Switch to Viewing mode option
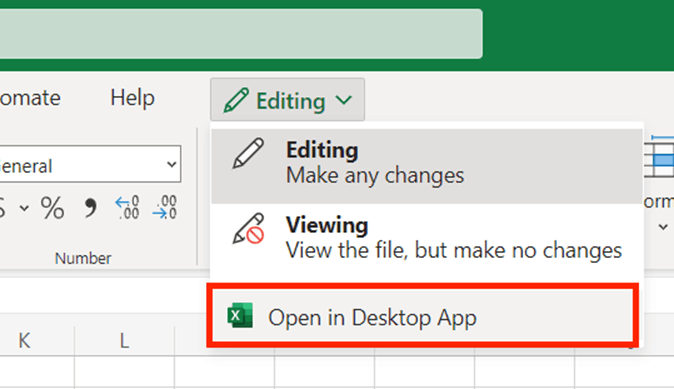The width and height of the screenshot is (674, 389). [x=427, y=237]
